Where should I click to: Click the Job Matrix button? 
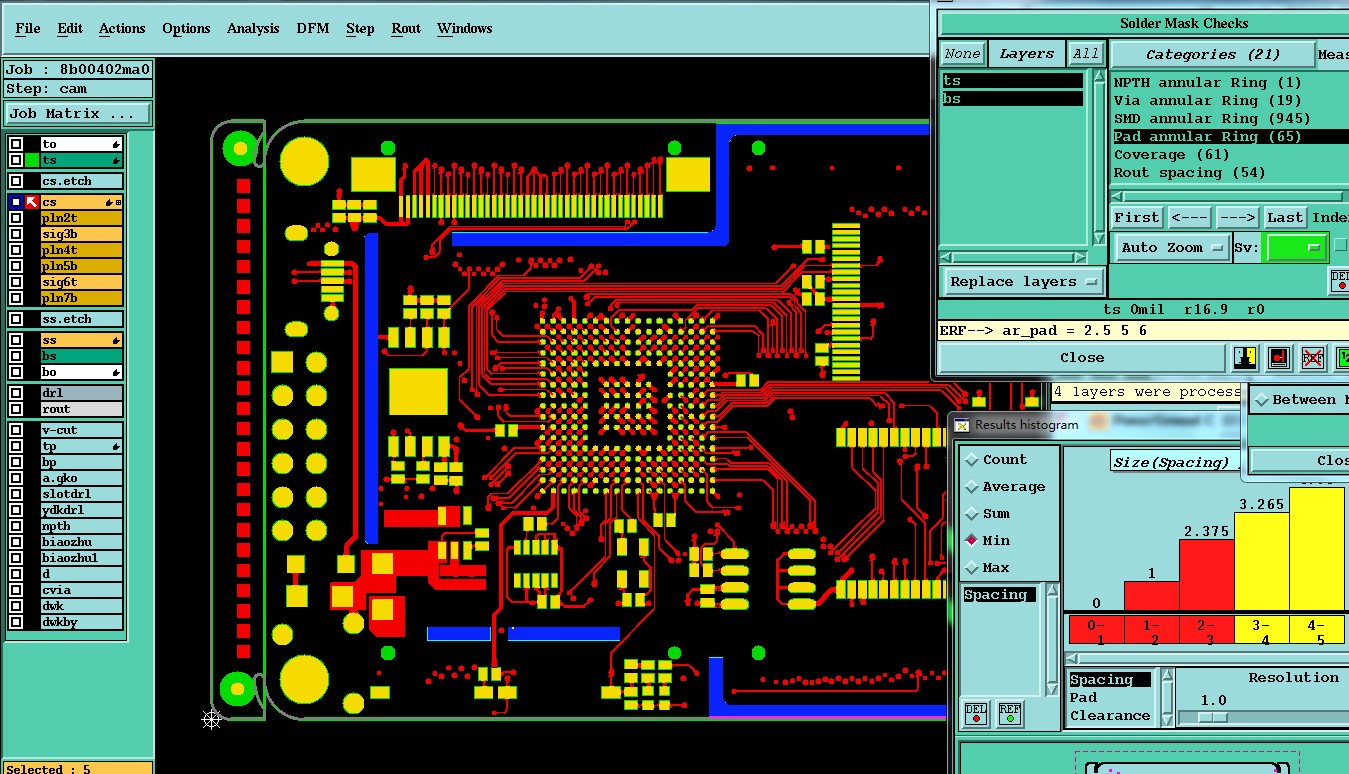tap(78, 113)
